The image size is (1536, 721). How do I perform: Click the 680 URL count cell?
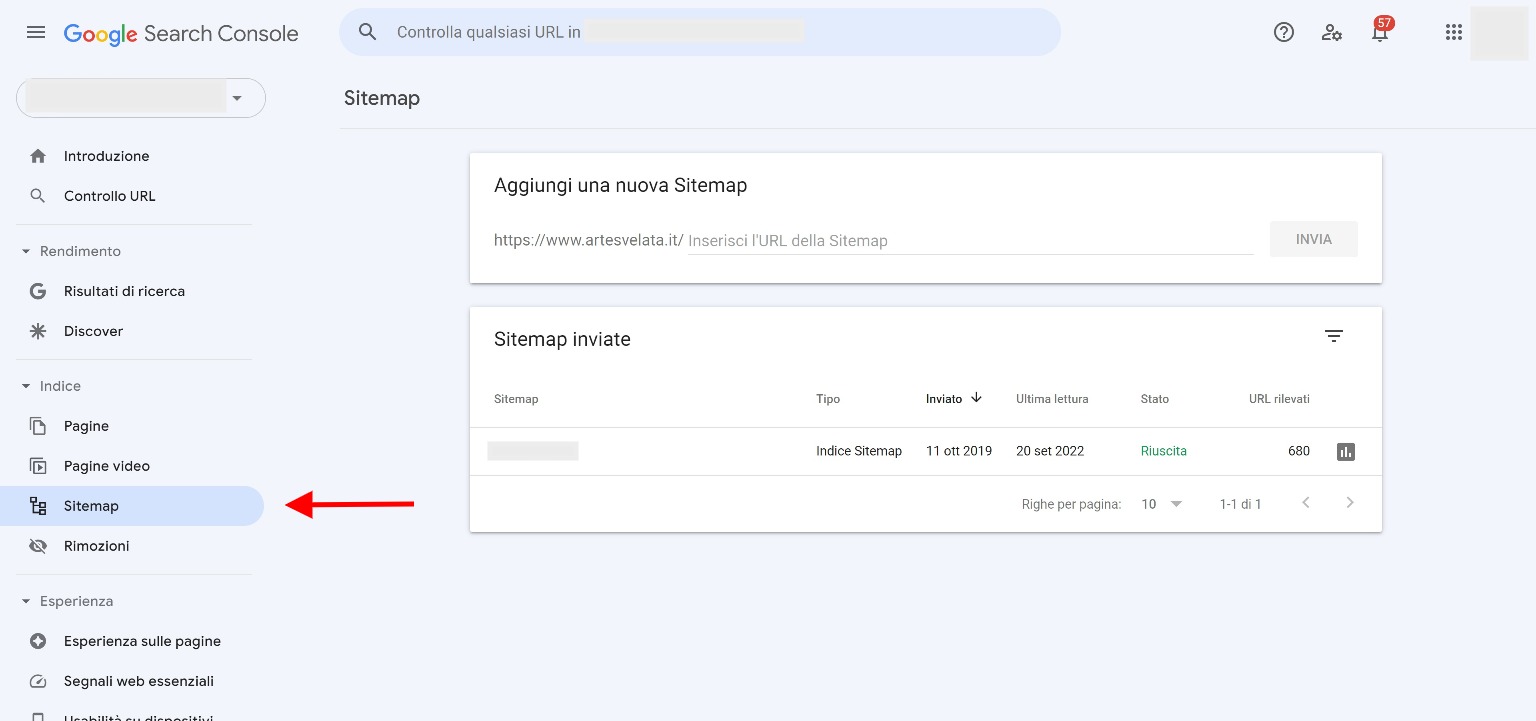[1299, 451]
